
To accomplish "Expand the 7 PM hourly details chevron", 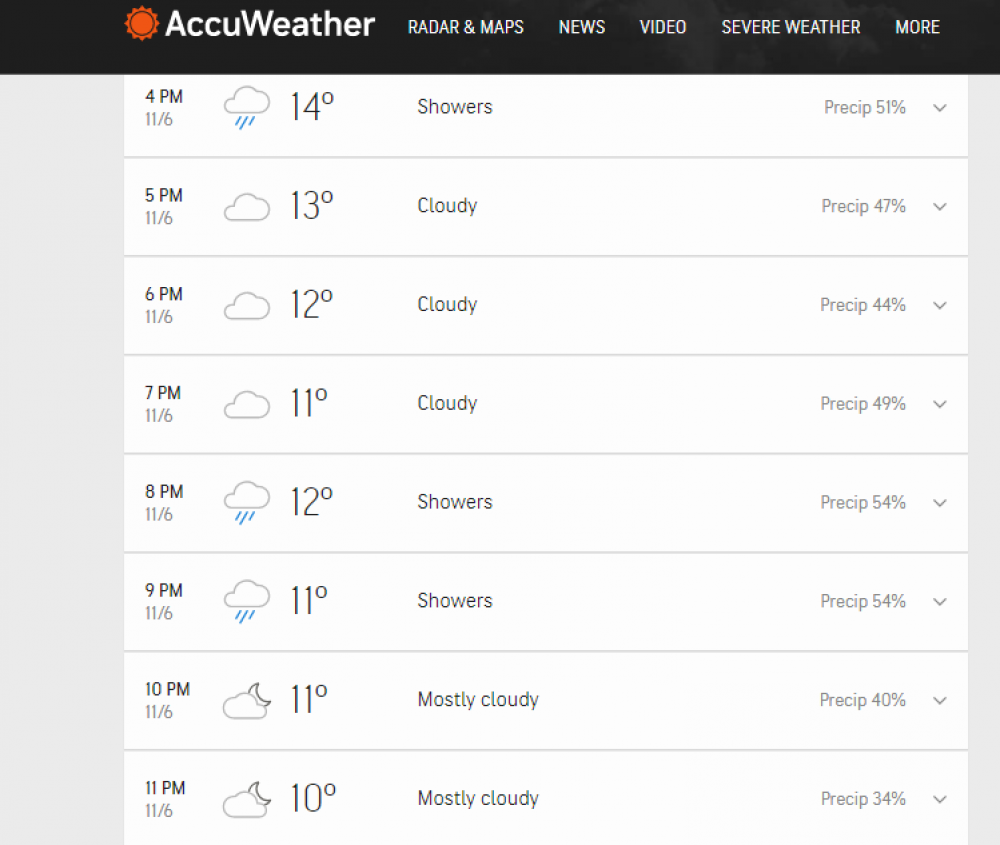I will 939,404.
